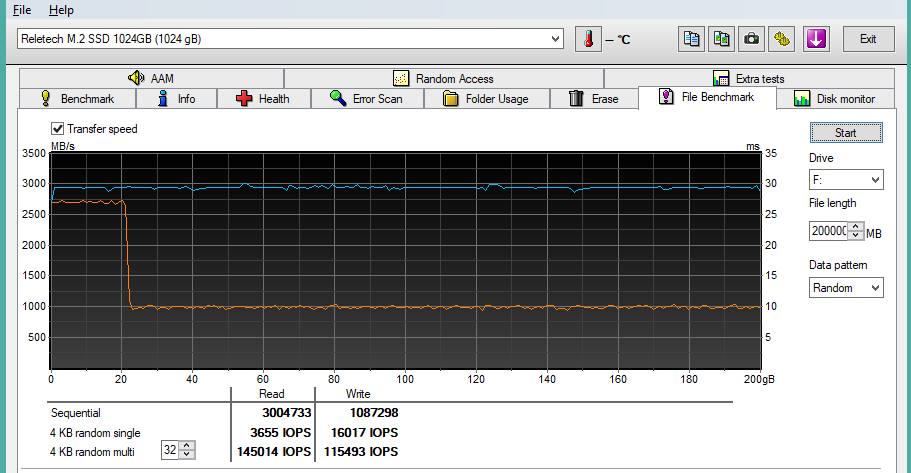Open the File menu
This screenshot has width=911, height=473.
[22, 10]
